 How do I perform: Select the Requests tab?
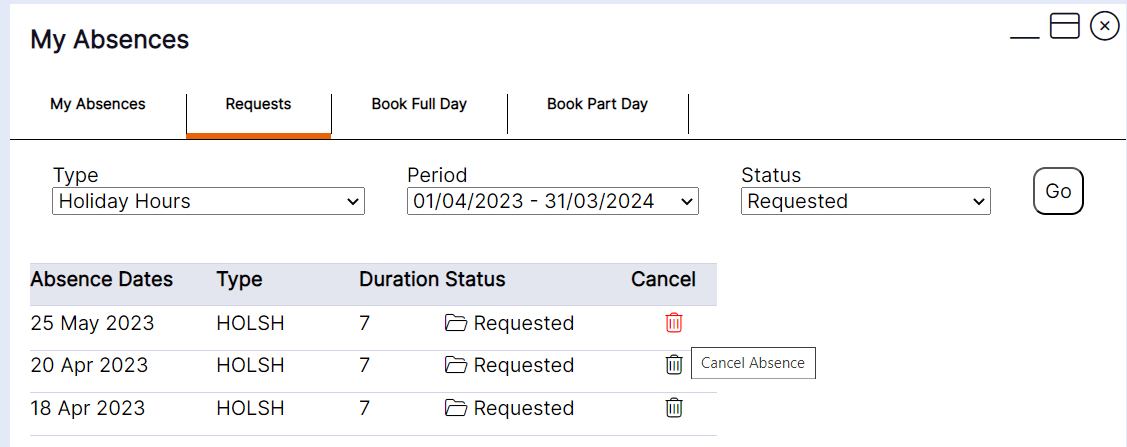[x=258, y=104]
